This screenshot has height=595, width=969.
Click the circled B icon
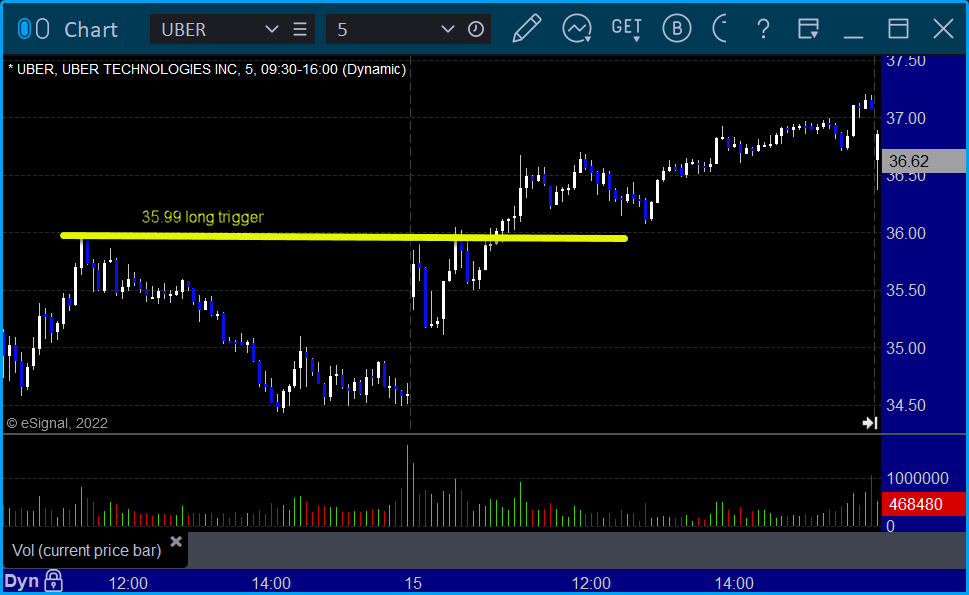pyautogui.click(x=677, y=28)
